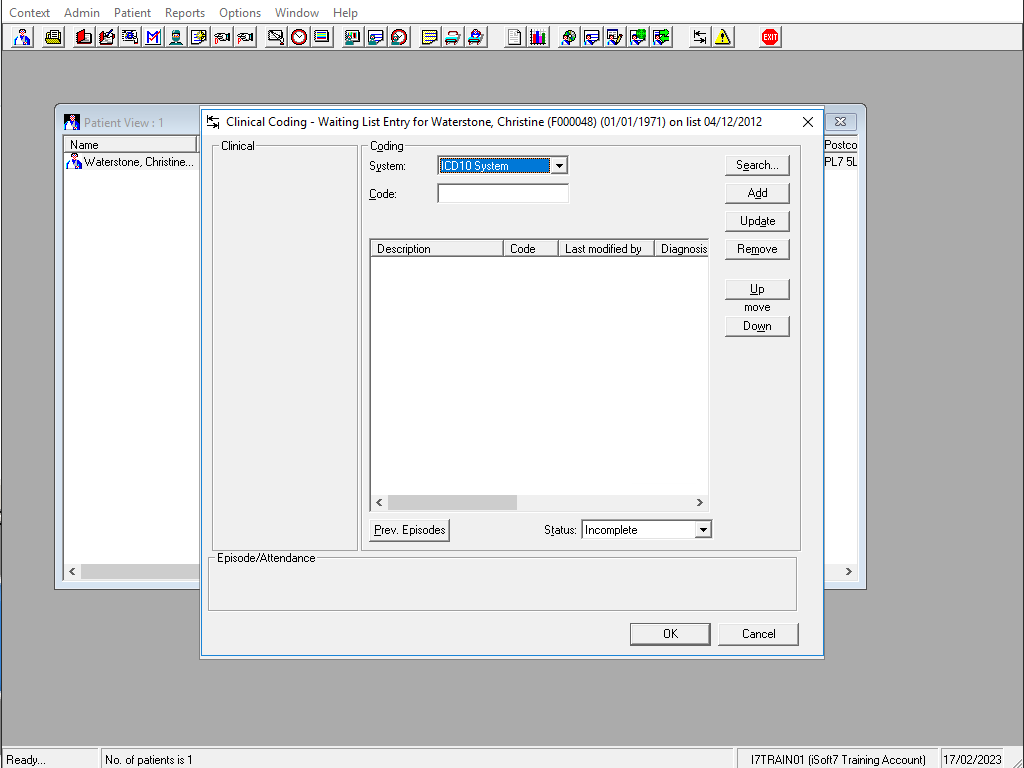
Task: Open the Reports menu
Action: pos(185,12)
